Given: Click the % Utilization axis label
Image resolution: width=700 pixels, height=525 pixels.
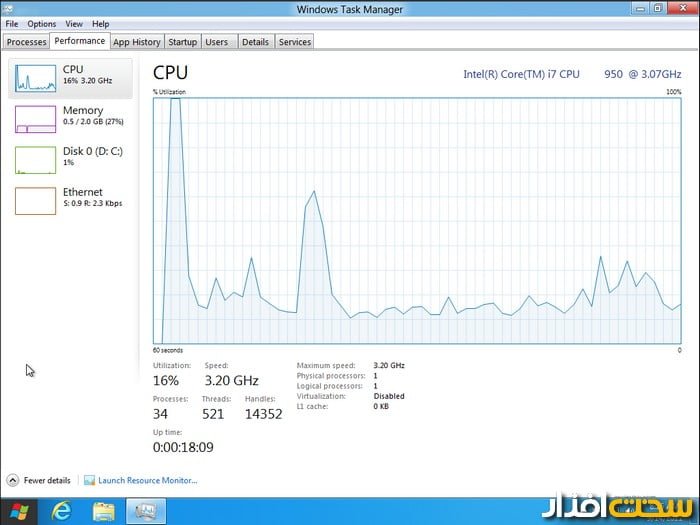Looking at the screenshot, I should 169,92.
